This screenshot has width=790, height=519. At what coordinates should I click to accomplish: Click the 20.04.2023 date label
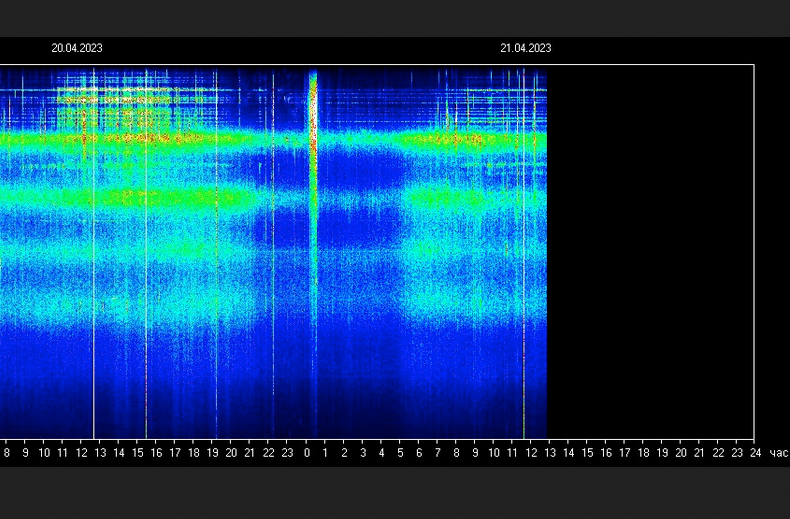77,48
